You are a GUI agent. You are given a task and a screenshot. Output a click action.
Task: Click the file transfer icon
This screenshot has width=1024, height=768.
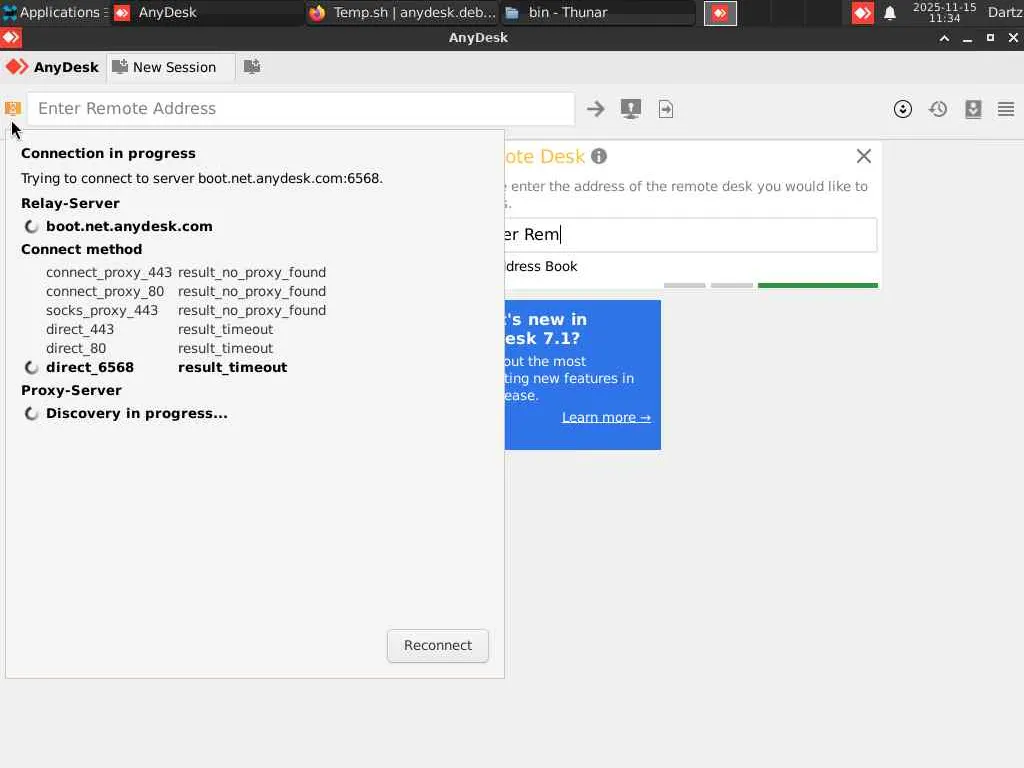665,109
